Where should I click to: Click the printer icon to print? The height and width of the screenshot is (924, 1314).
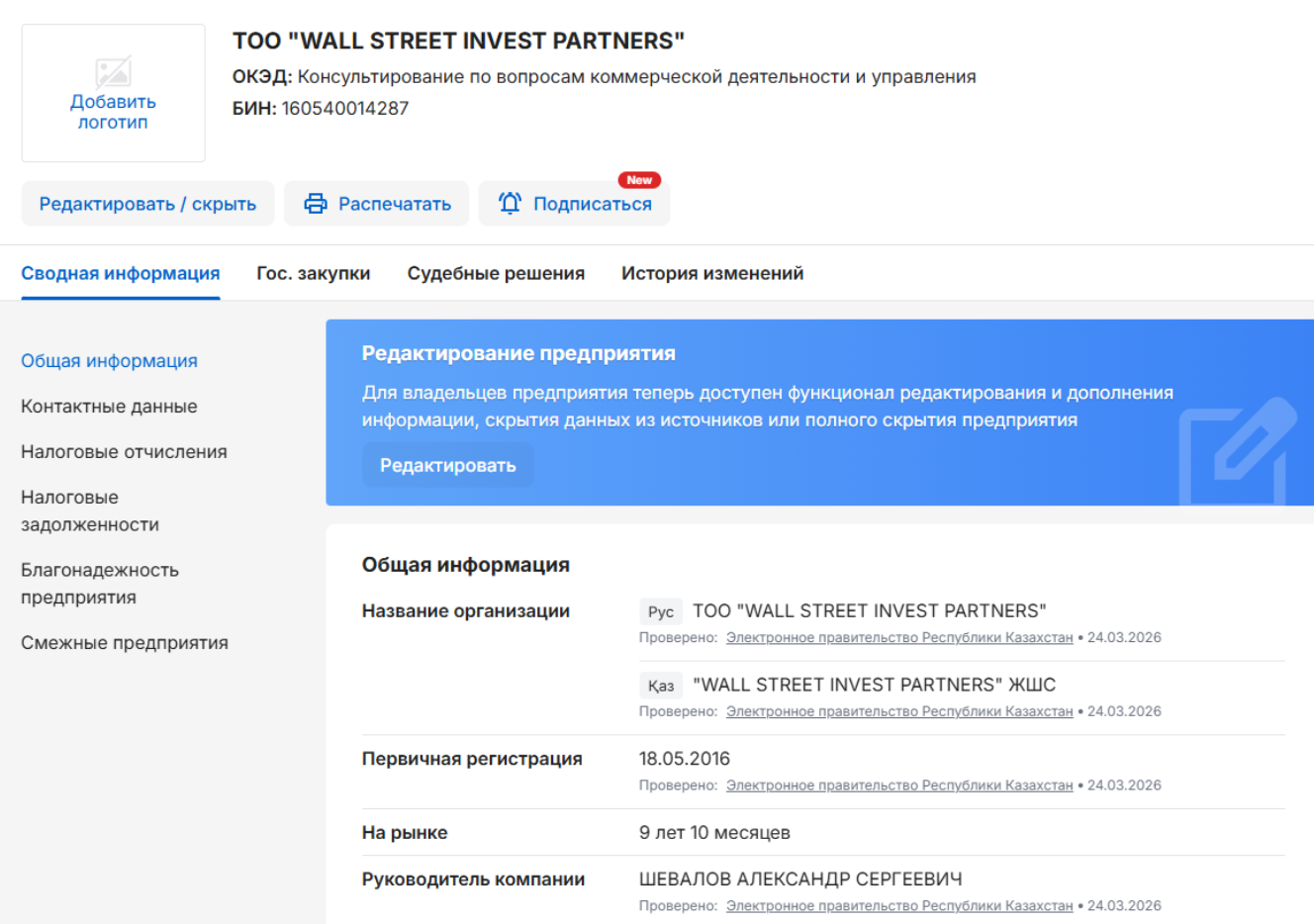(x=315, y=203)
